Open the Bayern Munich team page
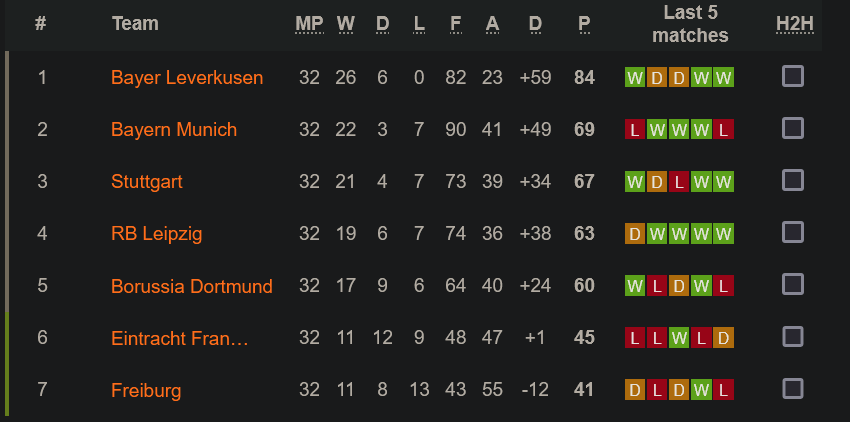The height and width of the screenshot is (422, 850). point(174,130)
